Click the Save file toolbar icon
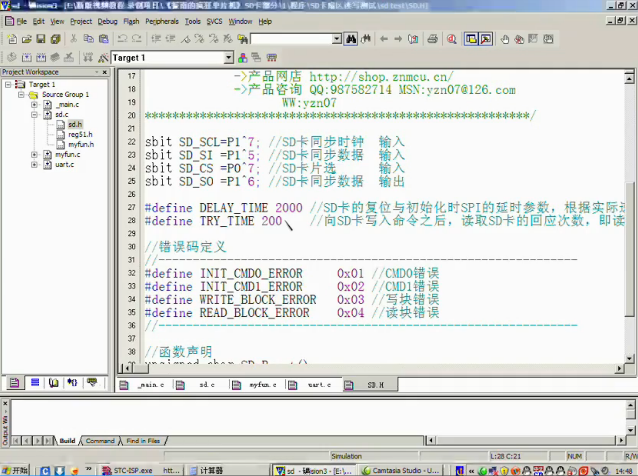638x476 pixels. click(40, 39)
